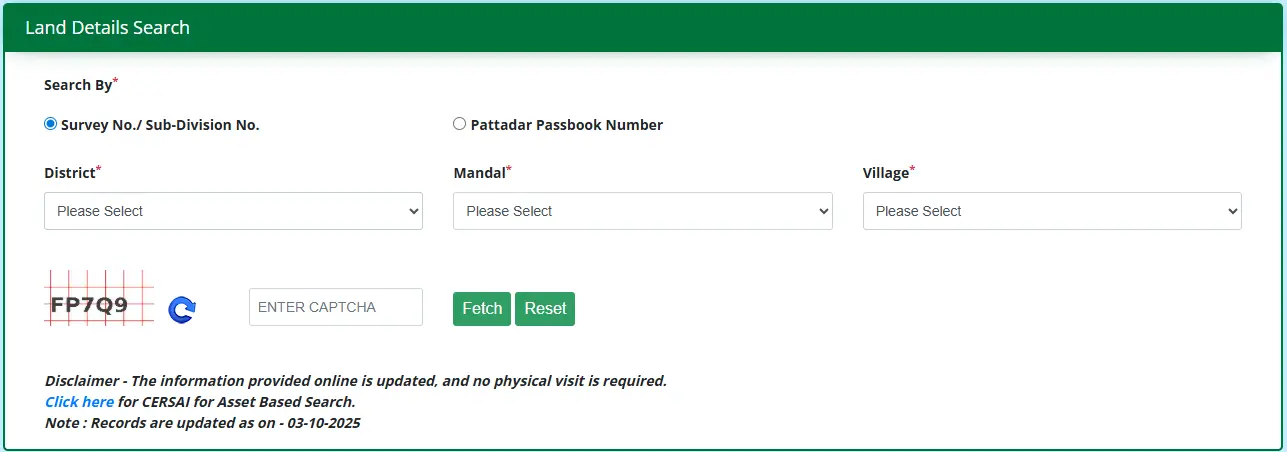Open the Village selection dropdown
This screenshot has width=1287, height=452.
pos(1051,211)
